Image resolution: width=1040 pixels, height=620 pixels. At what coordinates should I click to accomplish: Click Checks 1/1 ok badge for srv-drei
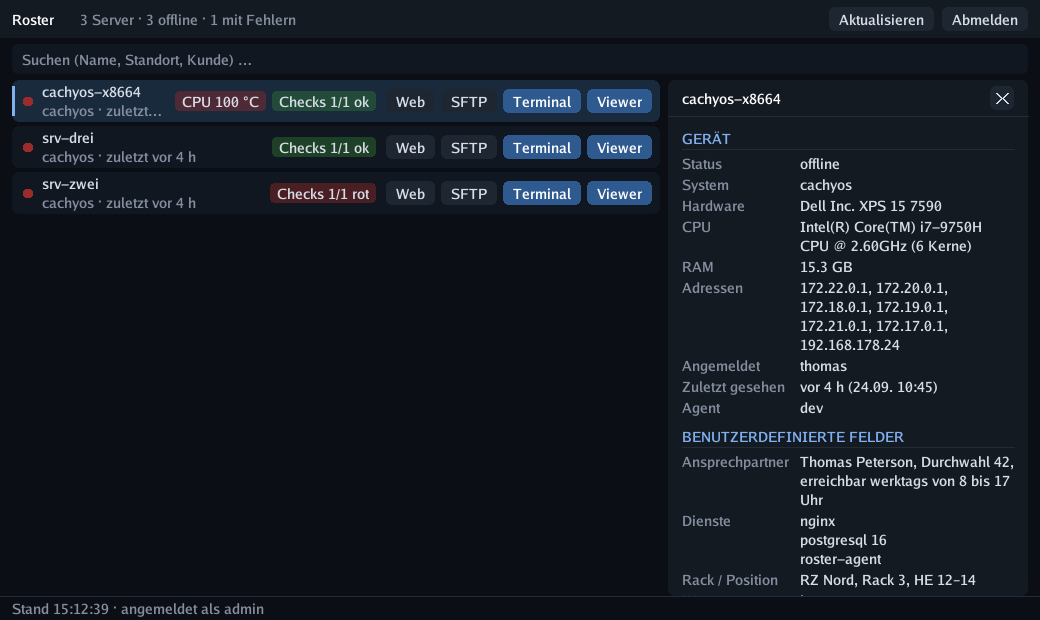tap(324, 147)
